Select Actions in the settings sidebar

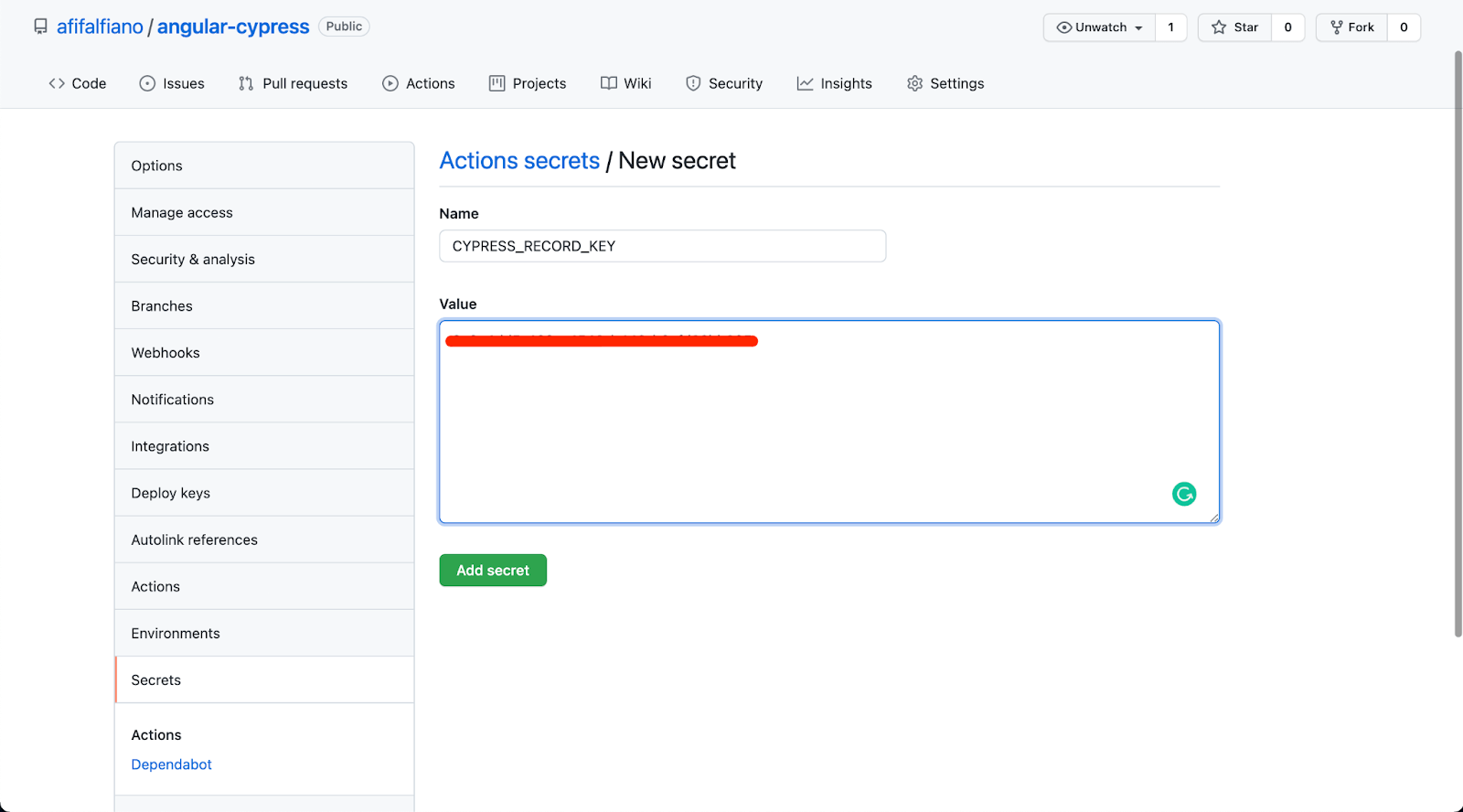tap(264, 586)
